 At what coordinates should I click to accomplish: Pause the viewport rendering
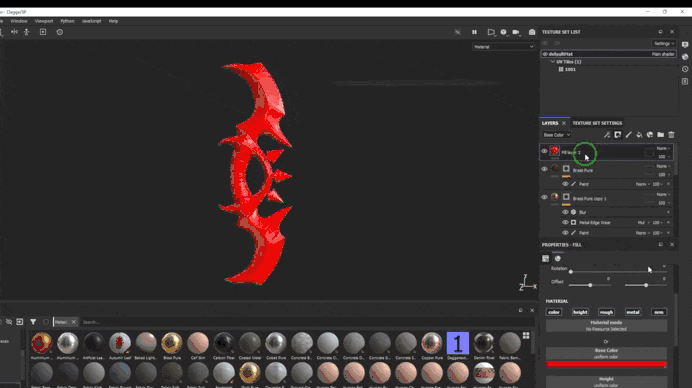pyautogui.click(x=474, y=32)
